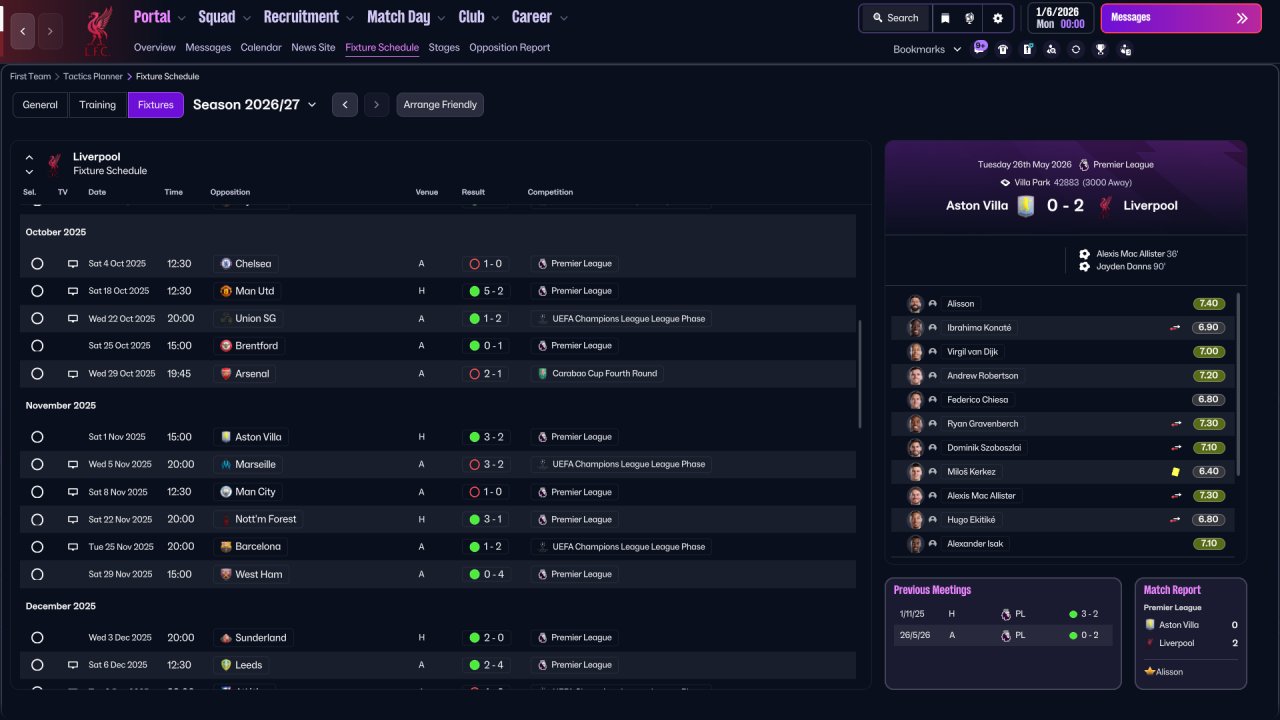Expand the Bookmarks dropdown

pos(927,49)
